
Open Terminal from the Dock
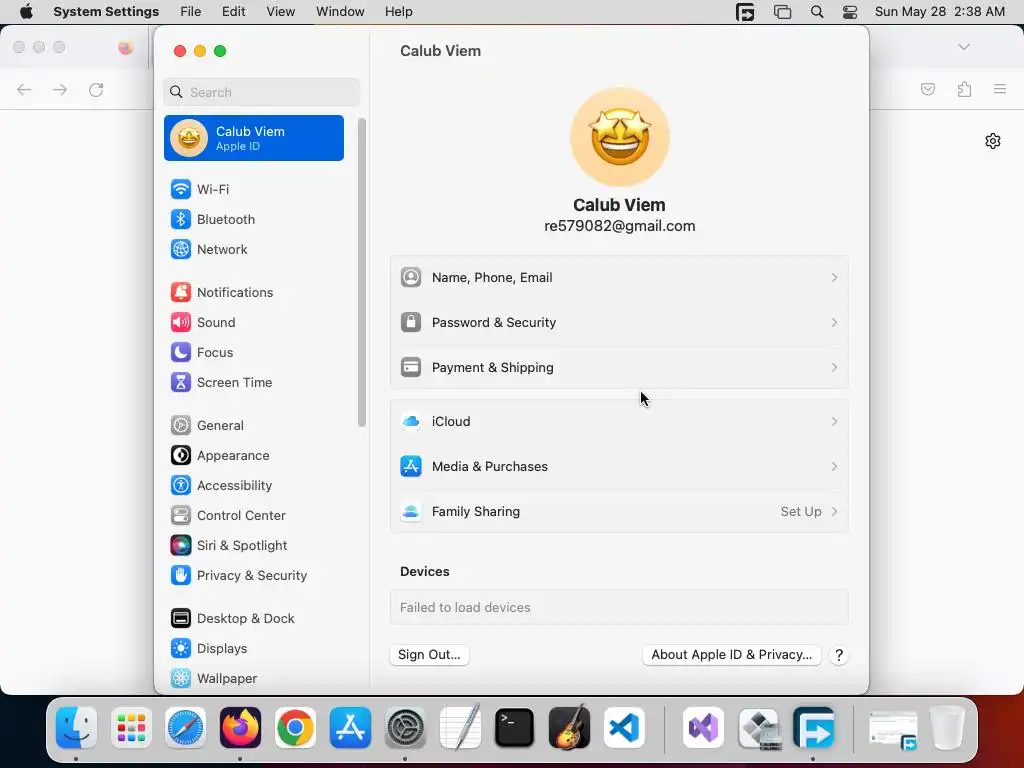point(515,728)
